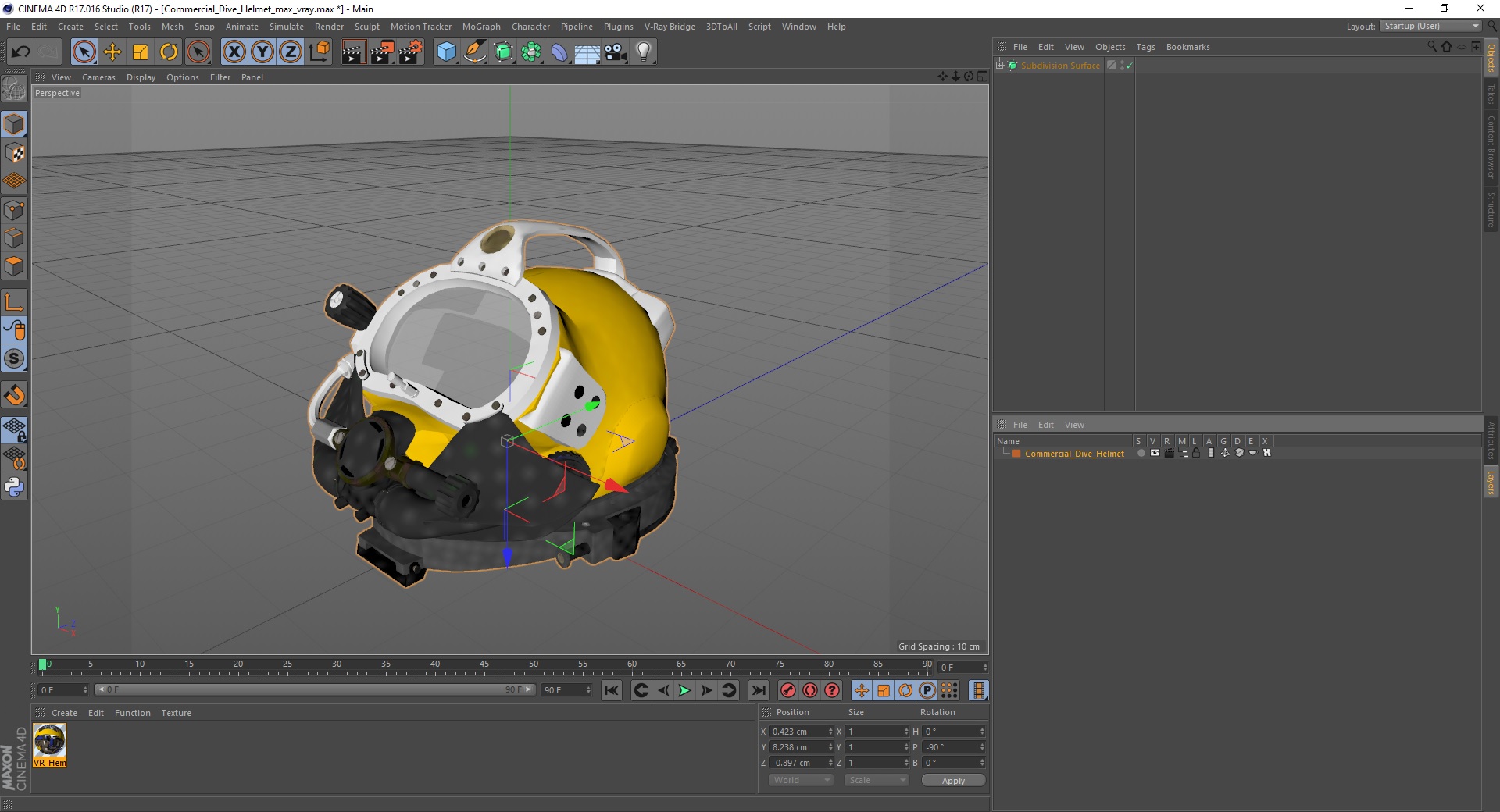Open the Cameras viewport menu
Viewport: 1500px width, 812px height.
pos(98,77)
